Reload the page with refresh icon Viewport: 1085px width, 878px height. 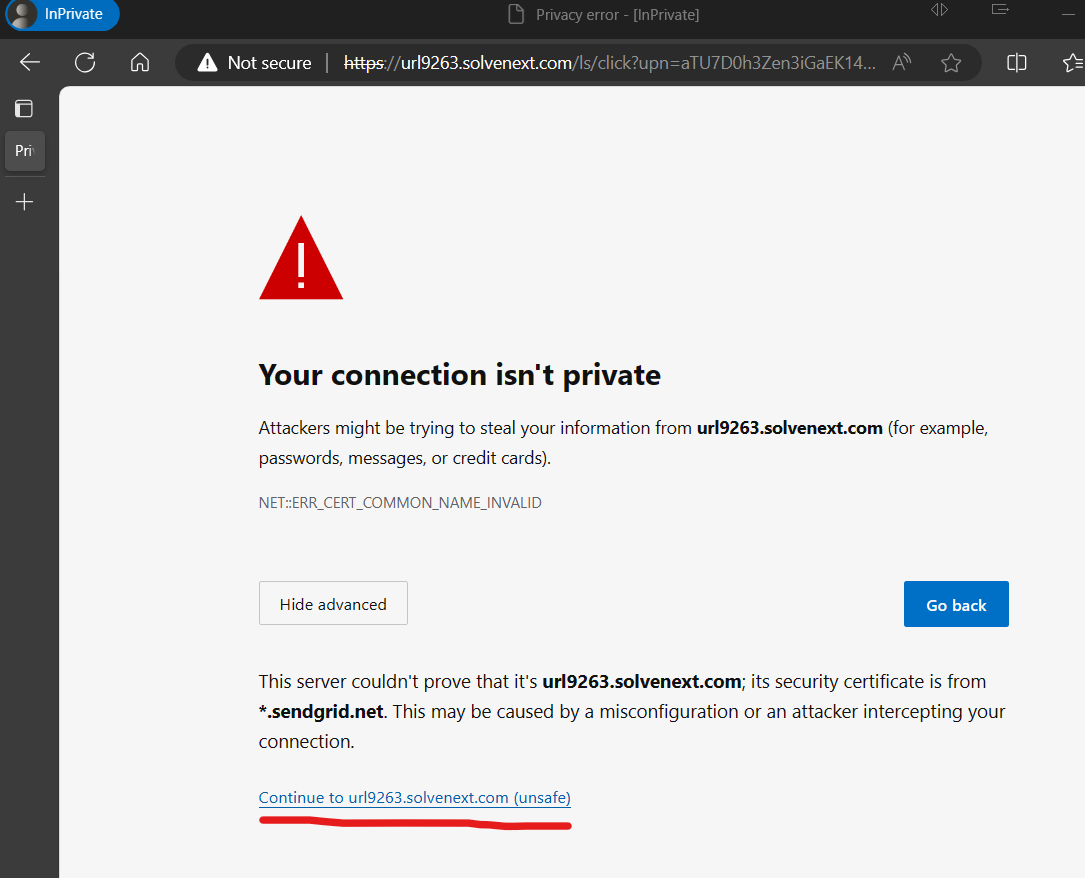pos(85,62)
